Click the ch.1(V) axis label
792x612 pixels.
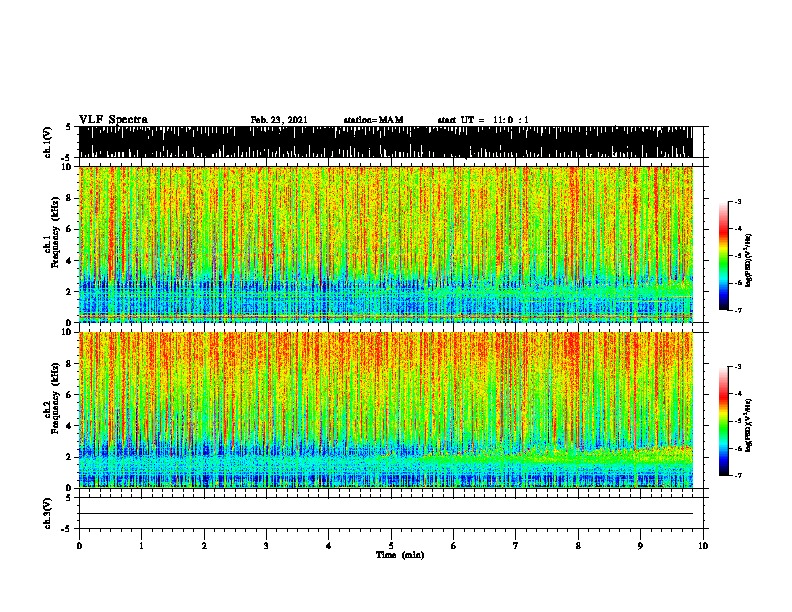point(48,142)
